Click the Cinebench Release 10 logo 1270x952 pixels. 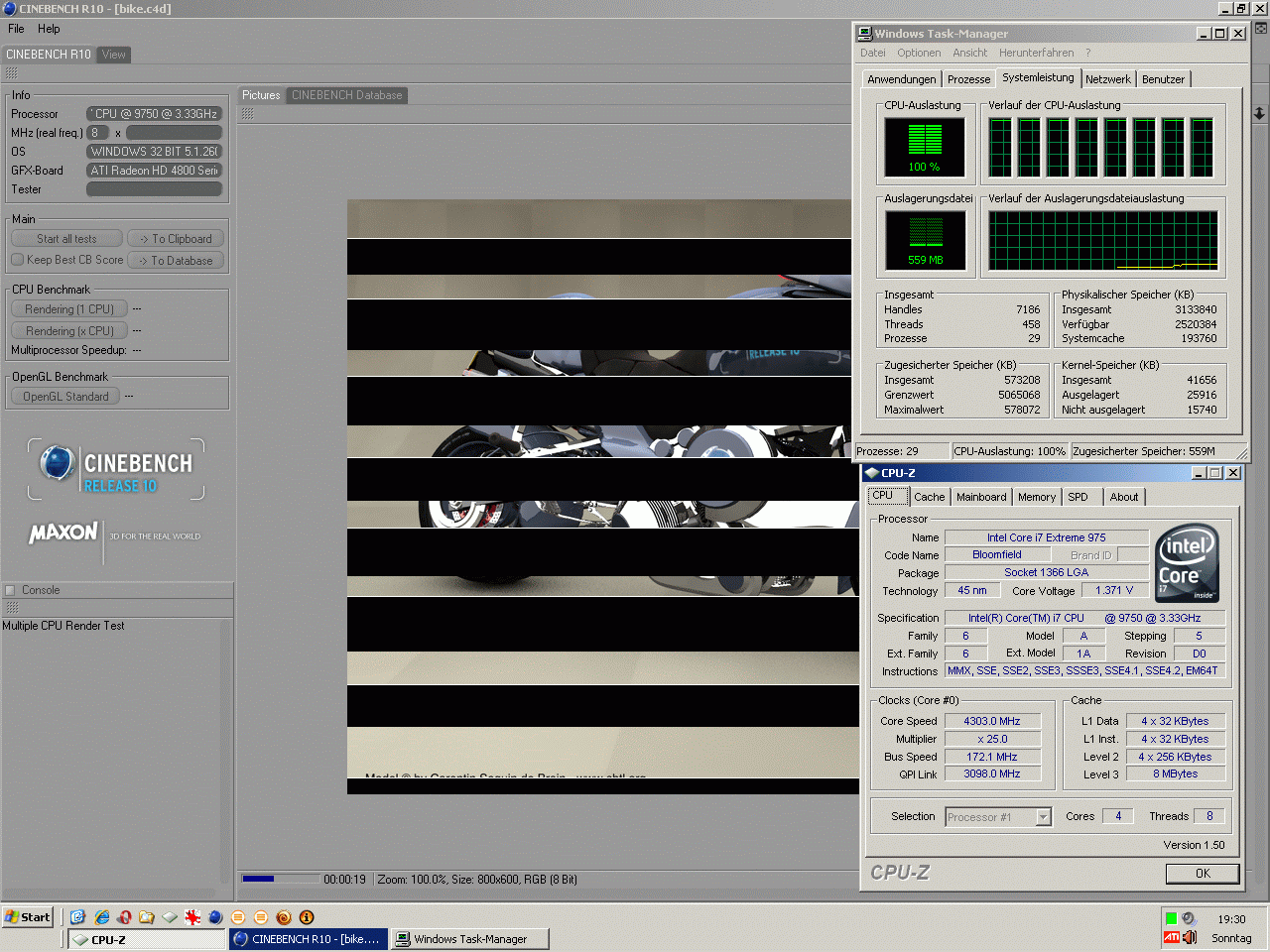pyautogui.click(x=116, y=469)
